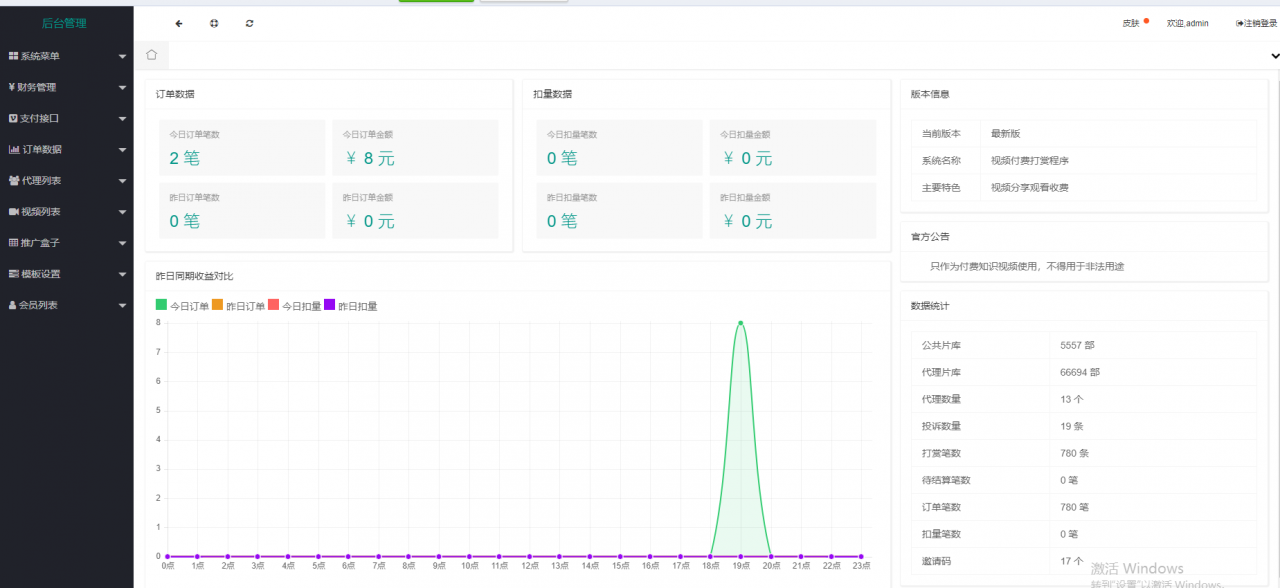Click the 模板设置 sidebar icon
The width and height of the screenshot is (1280, 588).
[x=14, y=273]
